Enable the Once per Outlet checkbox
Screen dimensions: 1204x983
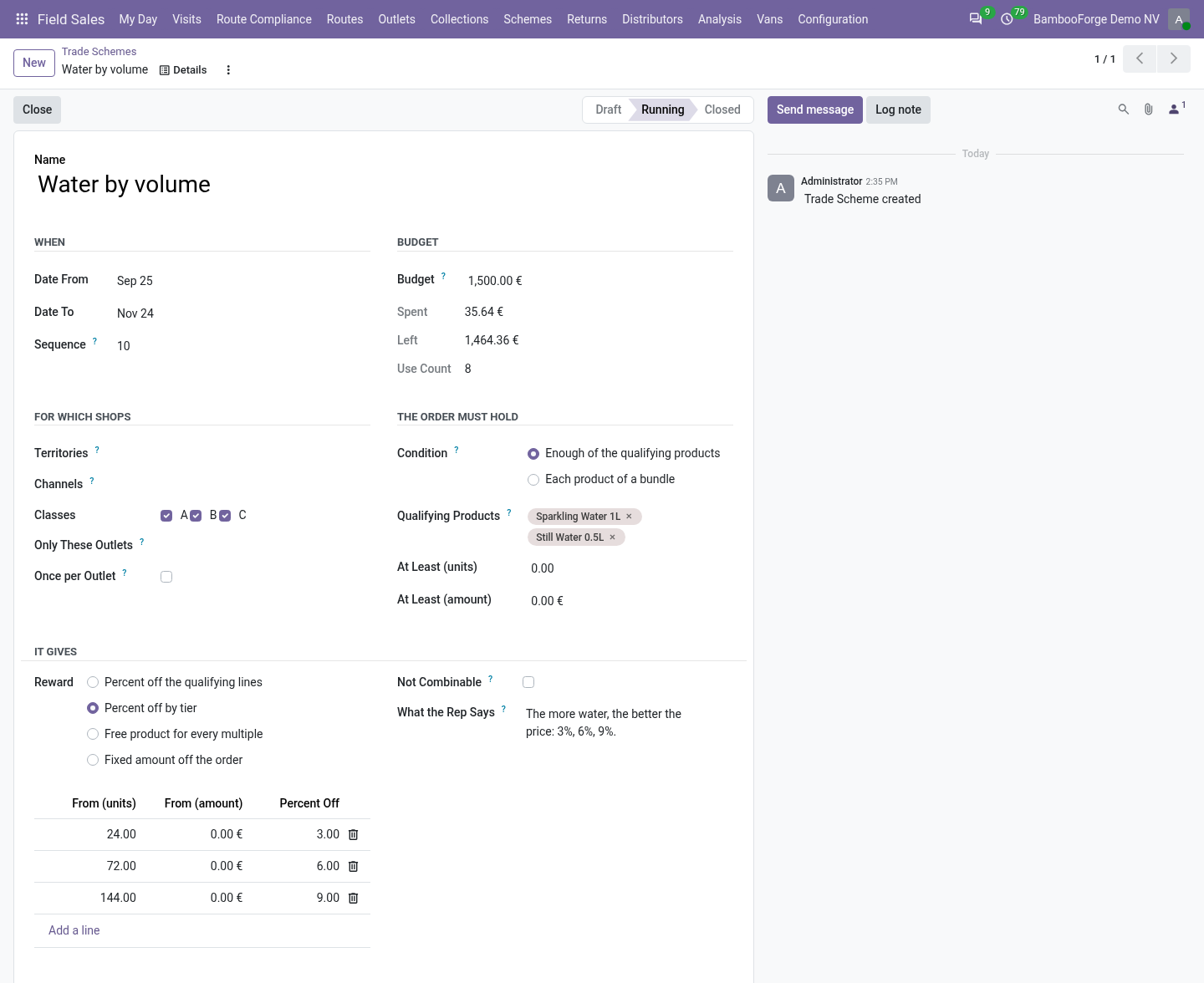[166, 577]
